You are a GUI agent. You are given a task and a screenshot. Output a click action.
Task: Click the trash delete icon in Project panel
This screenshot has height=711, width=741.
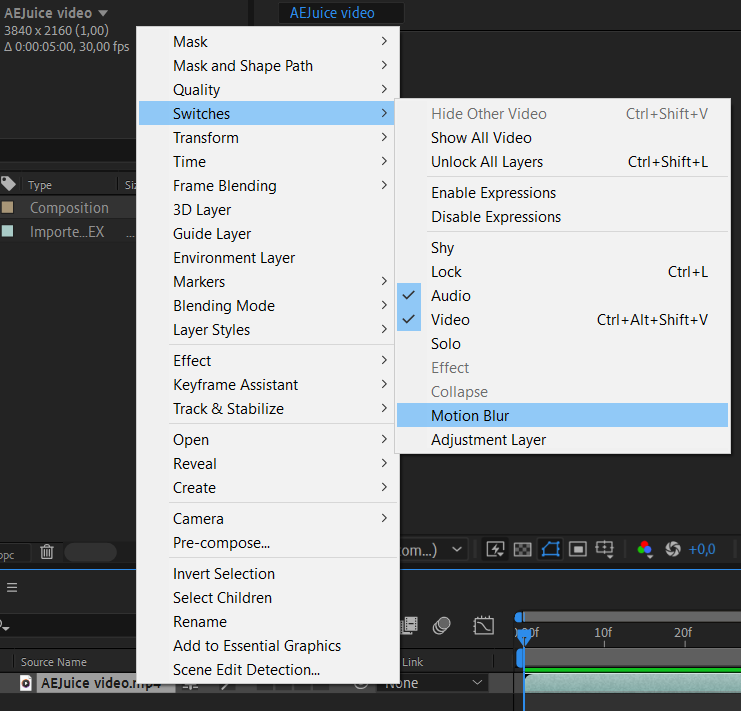[47, 551]
